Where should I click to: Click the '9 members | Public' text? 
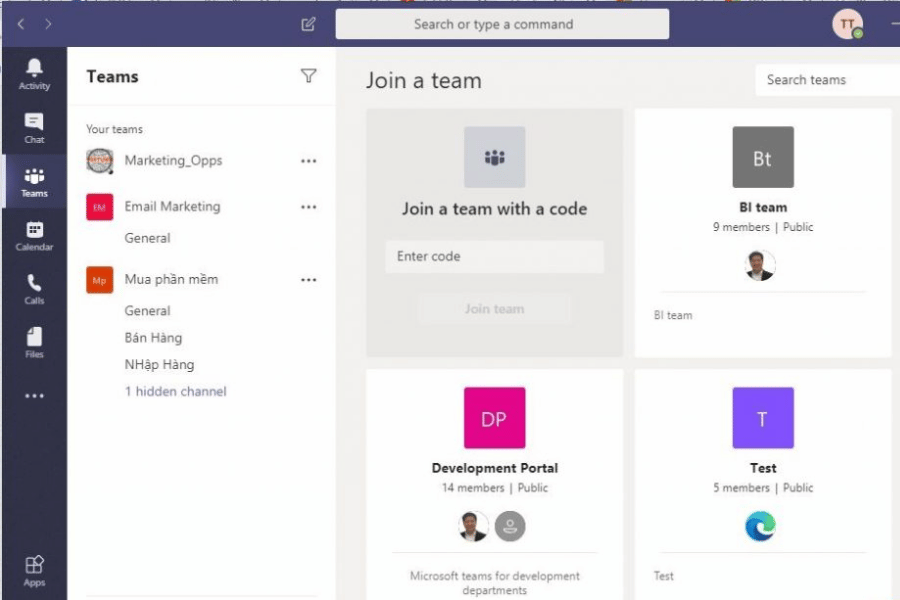pos(763,227)
